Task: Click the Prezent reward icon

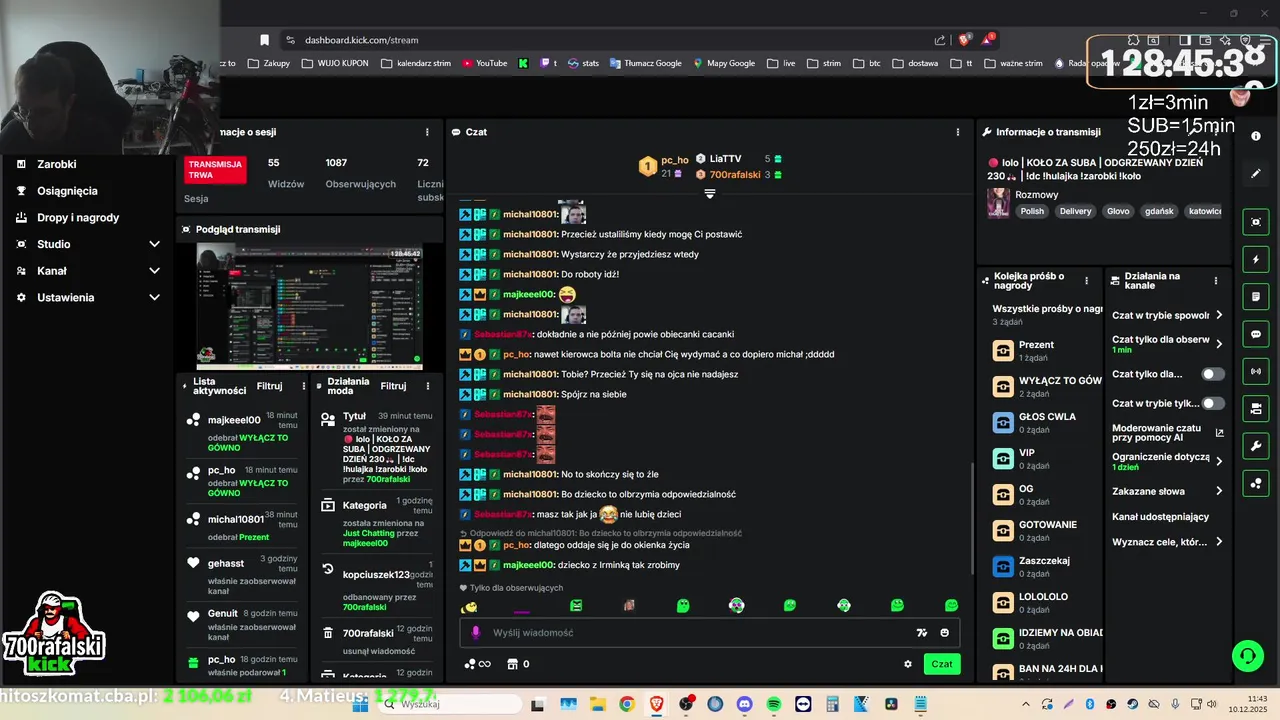Action: coord(1003,351)
